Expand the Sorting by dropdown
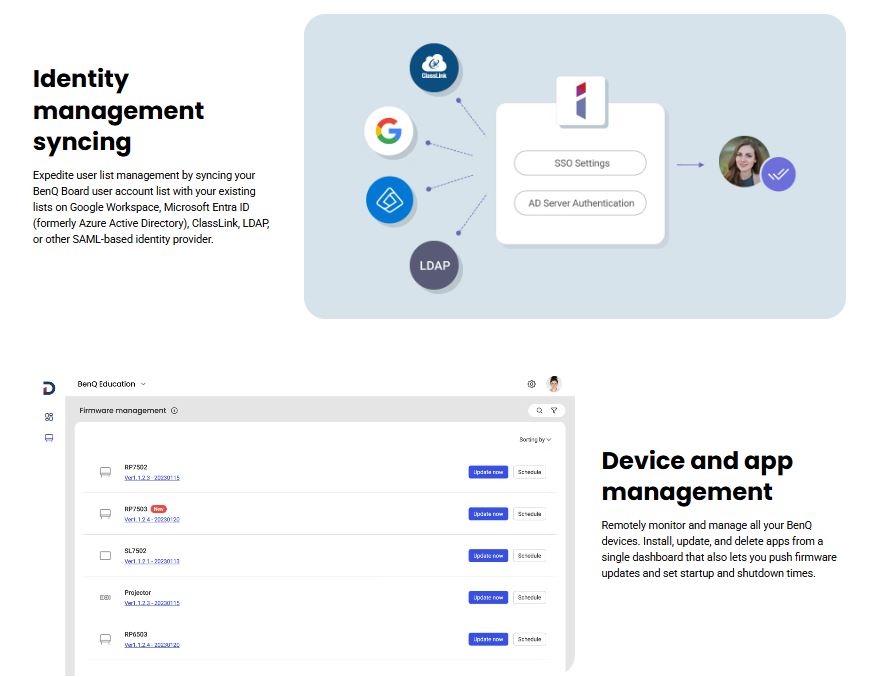Screen dimensions: 891x677 [535, 439]
